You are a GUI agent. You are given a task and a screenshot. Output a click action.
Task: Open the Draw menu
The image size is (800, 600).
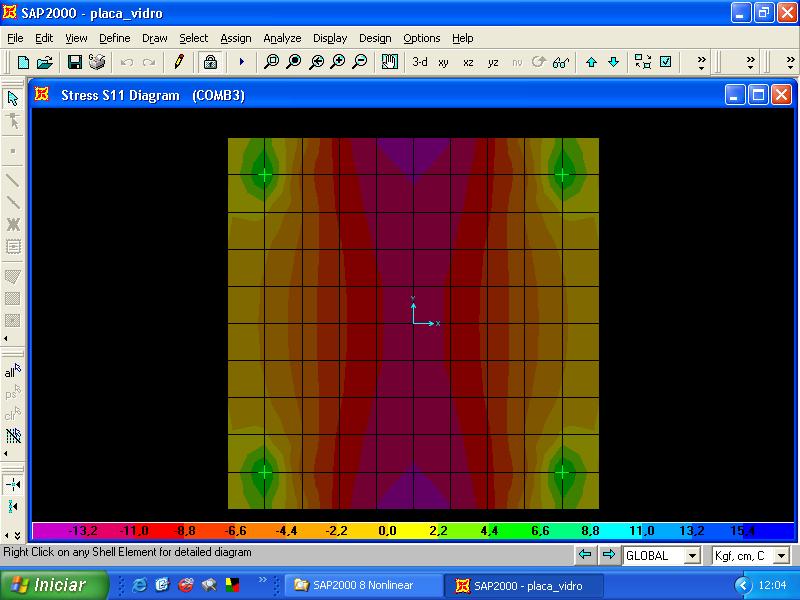(x=155, y=38)
